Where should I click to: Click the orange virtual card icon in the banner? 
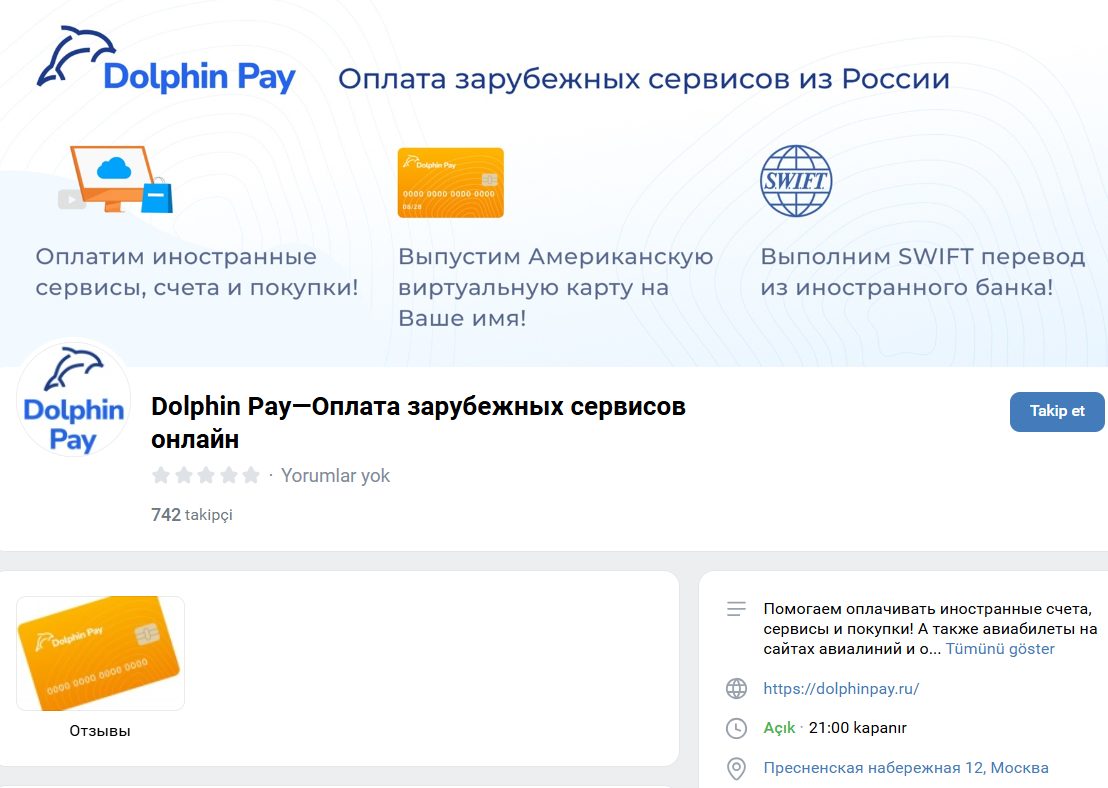click(x=450, y=183)
